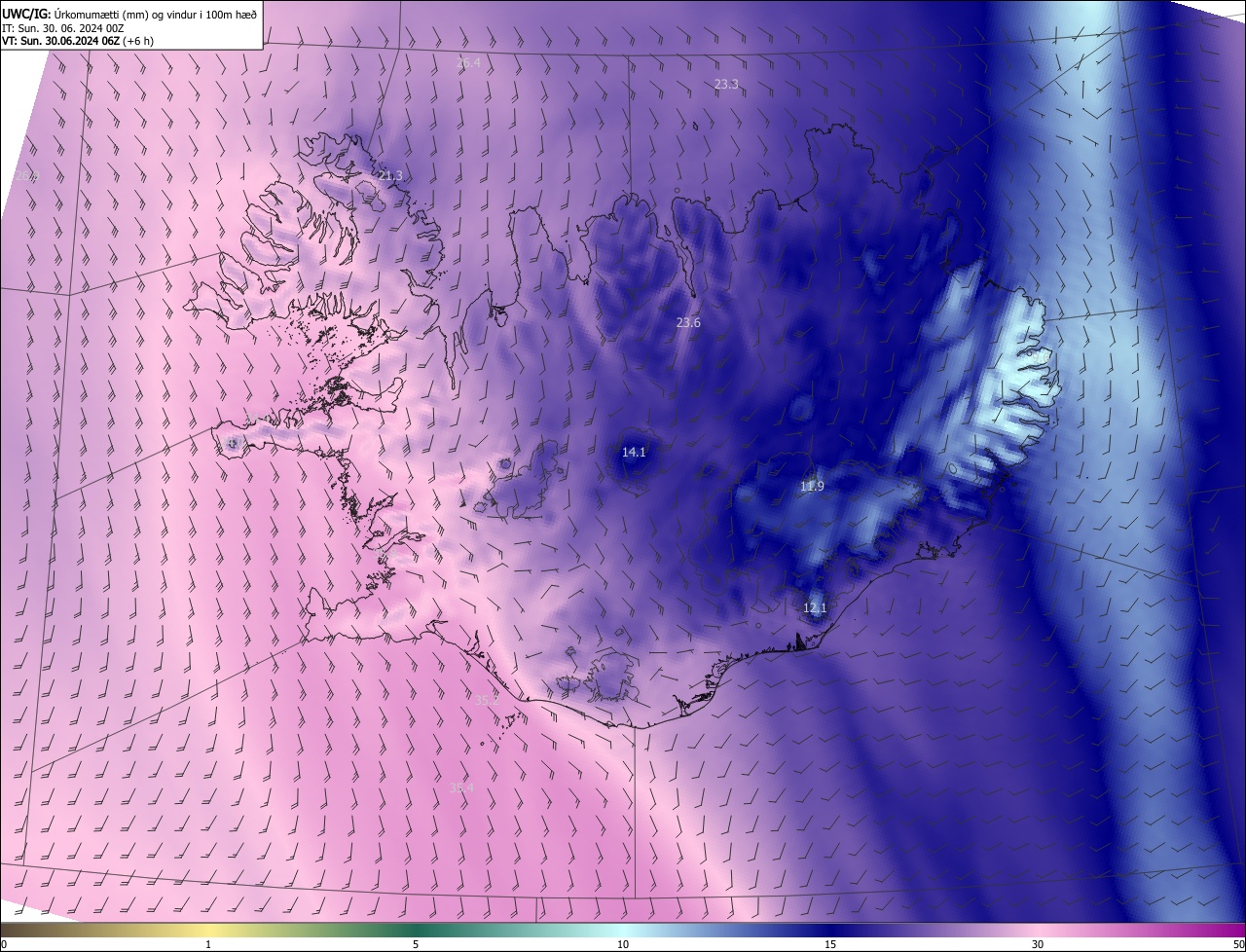Image resolution: width=1246 pixels, height=952 pixels.
Task: Click the 30 tick on the color scale
Action: tap(1038, 945)
